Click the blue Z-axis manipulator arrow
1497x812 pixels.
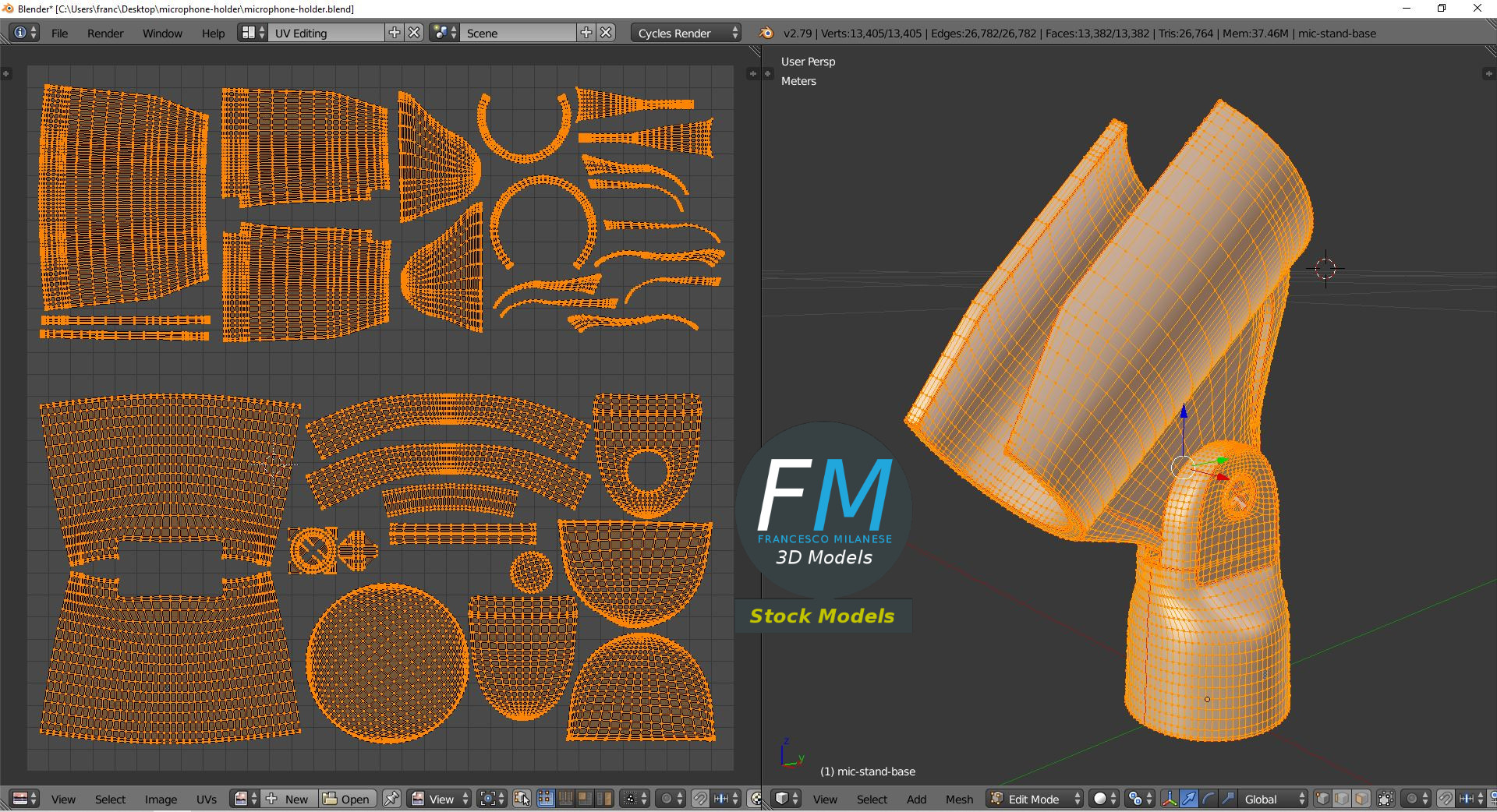click(1184, 412)
